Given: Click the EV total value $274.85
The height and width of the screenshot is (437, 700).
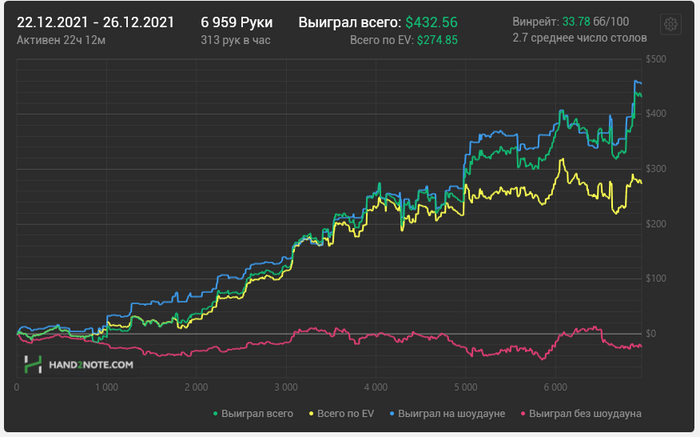Looking at the screenshot, I should coord(437,40).
